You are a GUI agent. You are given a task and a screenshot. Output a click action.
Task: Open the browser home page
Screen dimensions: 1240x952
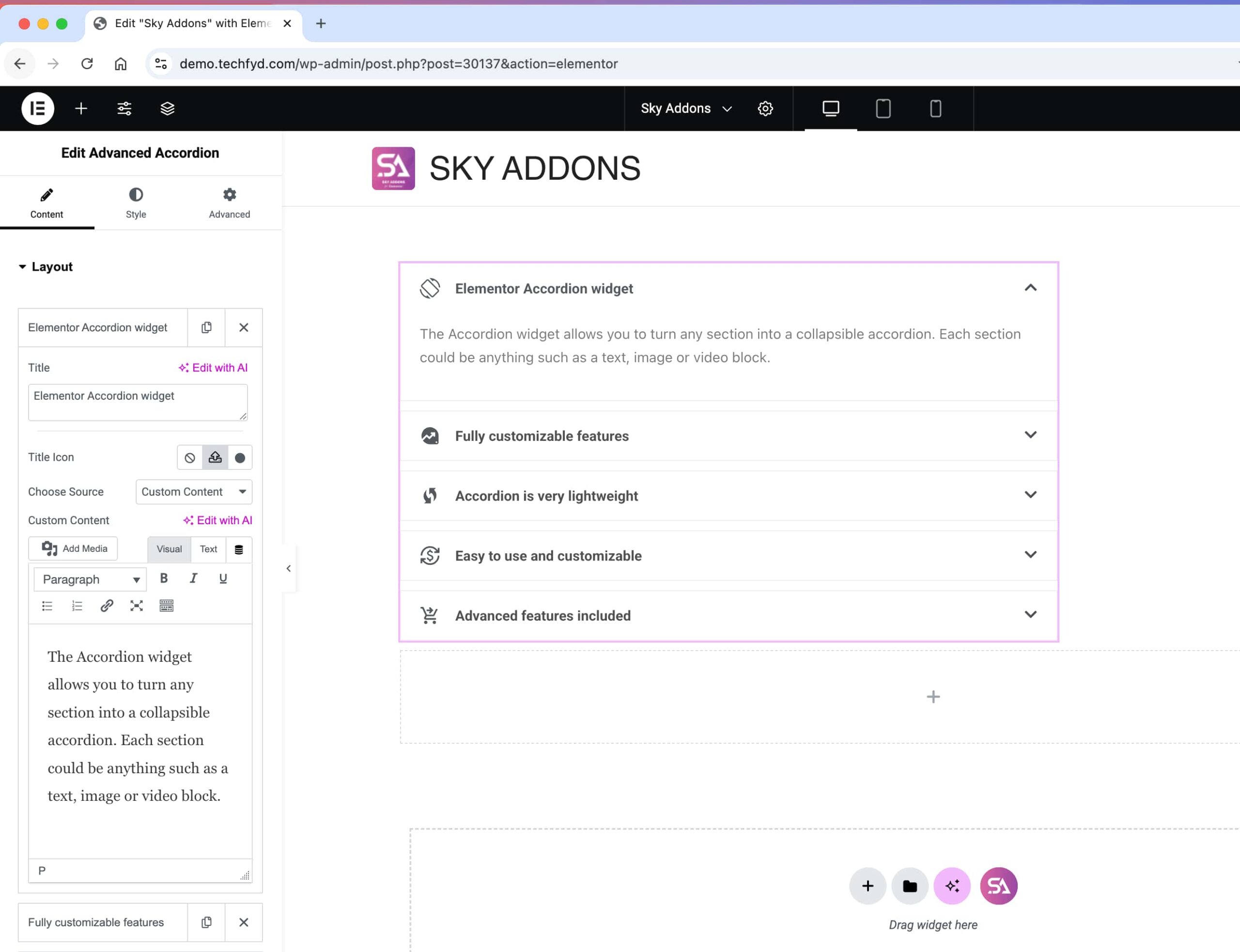pyautogui.click(x=121, y=63)
